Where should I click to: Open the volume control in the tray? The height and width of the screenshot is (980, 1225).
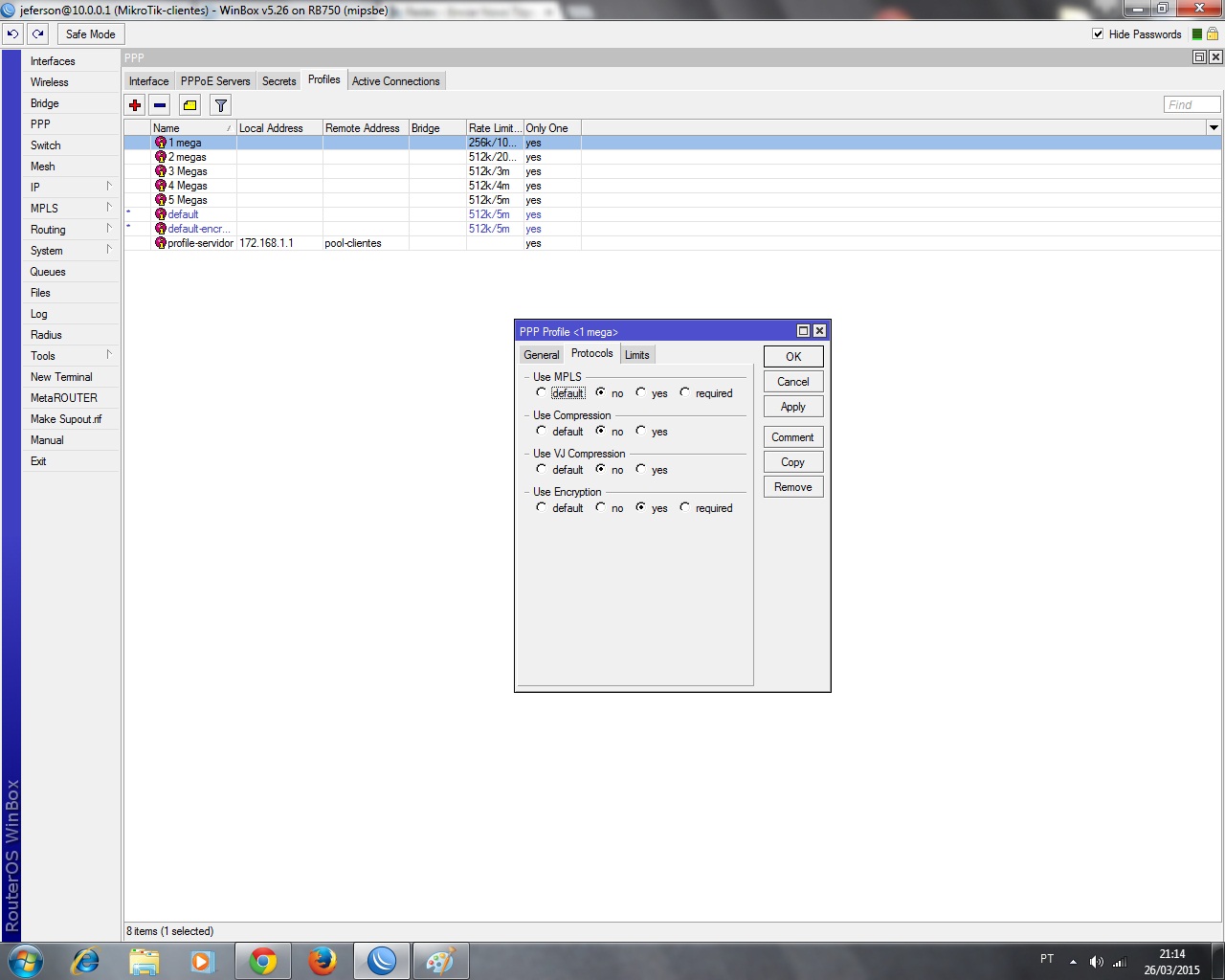(x=1097, y=962)
